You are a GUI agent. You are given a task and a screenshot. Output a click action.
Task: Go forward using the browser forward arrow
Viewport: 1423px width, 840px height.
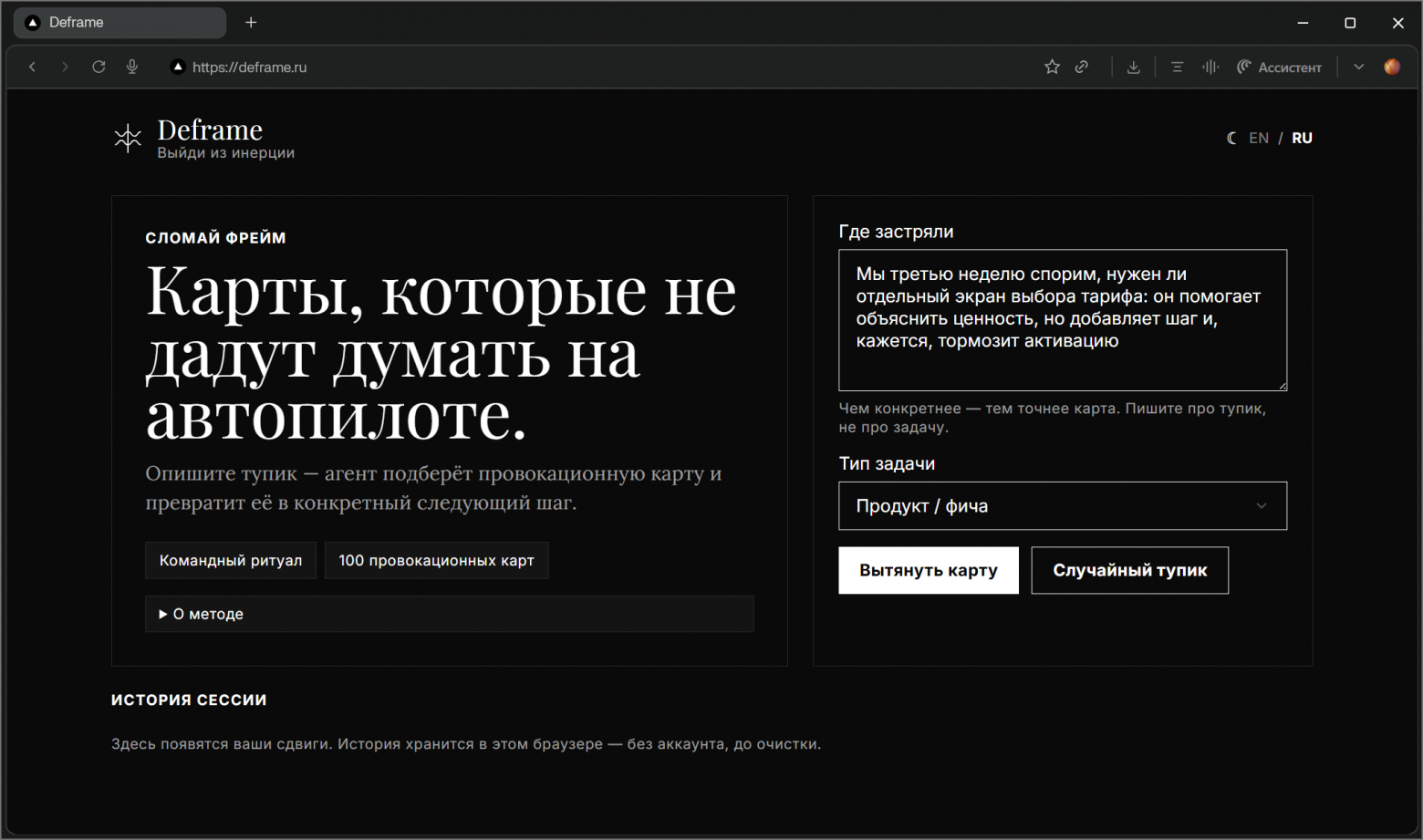point(65,67)
